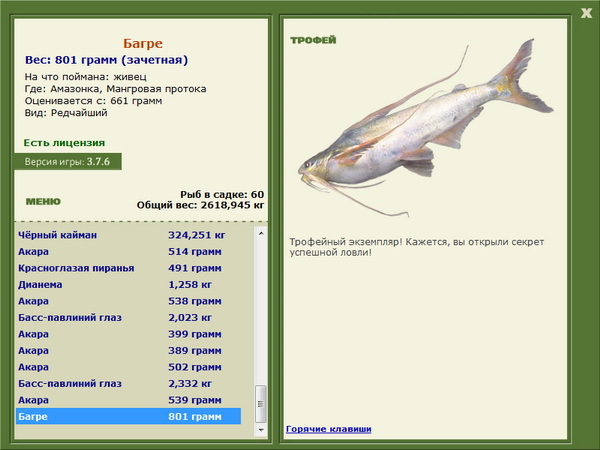Select the Акара 539 грамм row
Screen dimensions: 600x450
129,399
